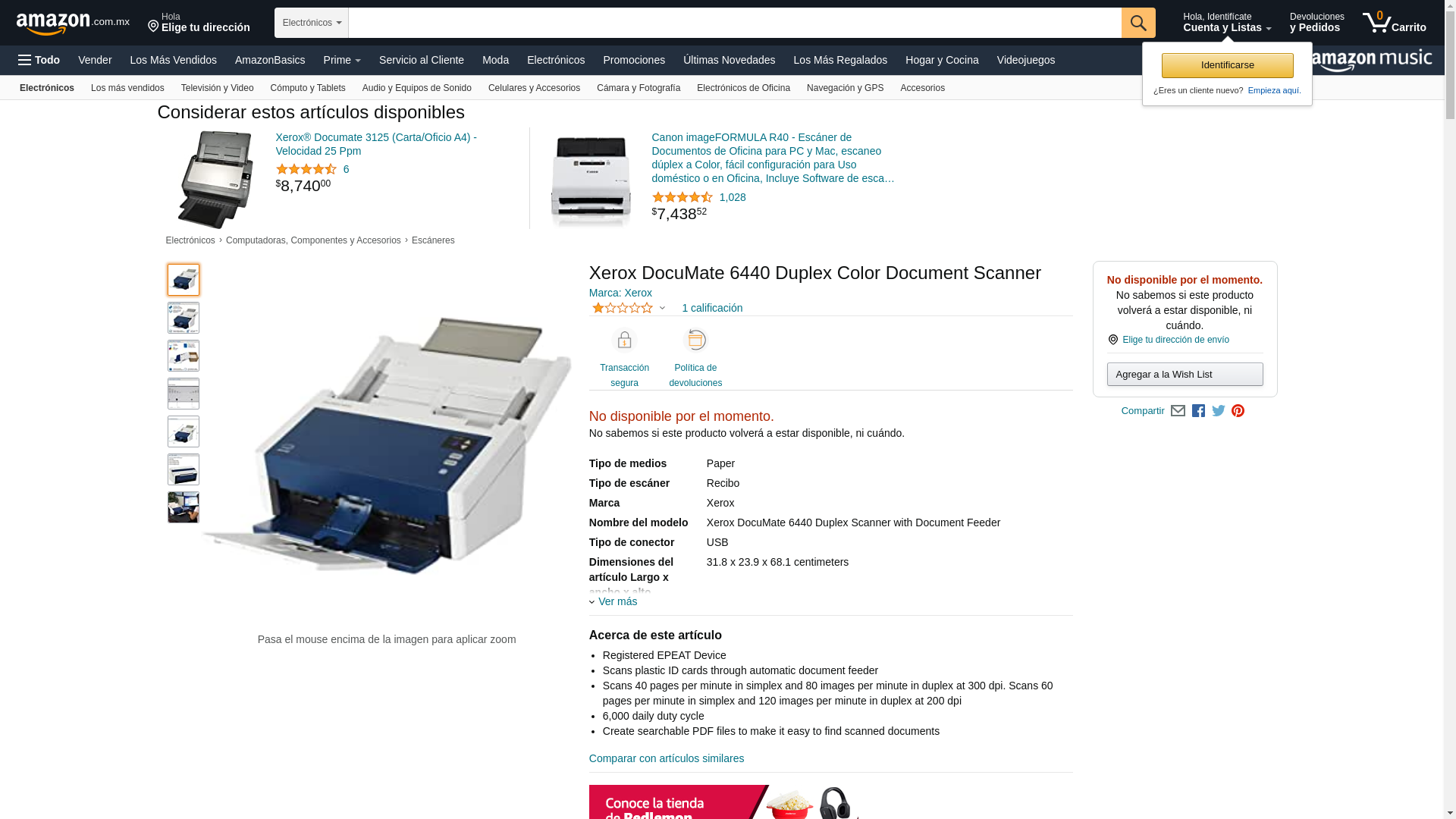Add item with Agregar a la Wish List
Screen dimensions: 1456x819
point(1185,374)
